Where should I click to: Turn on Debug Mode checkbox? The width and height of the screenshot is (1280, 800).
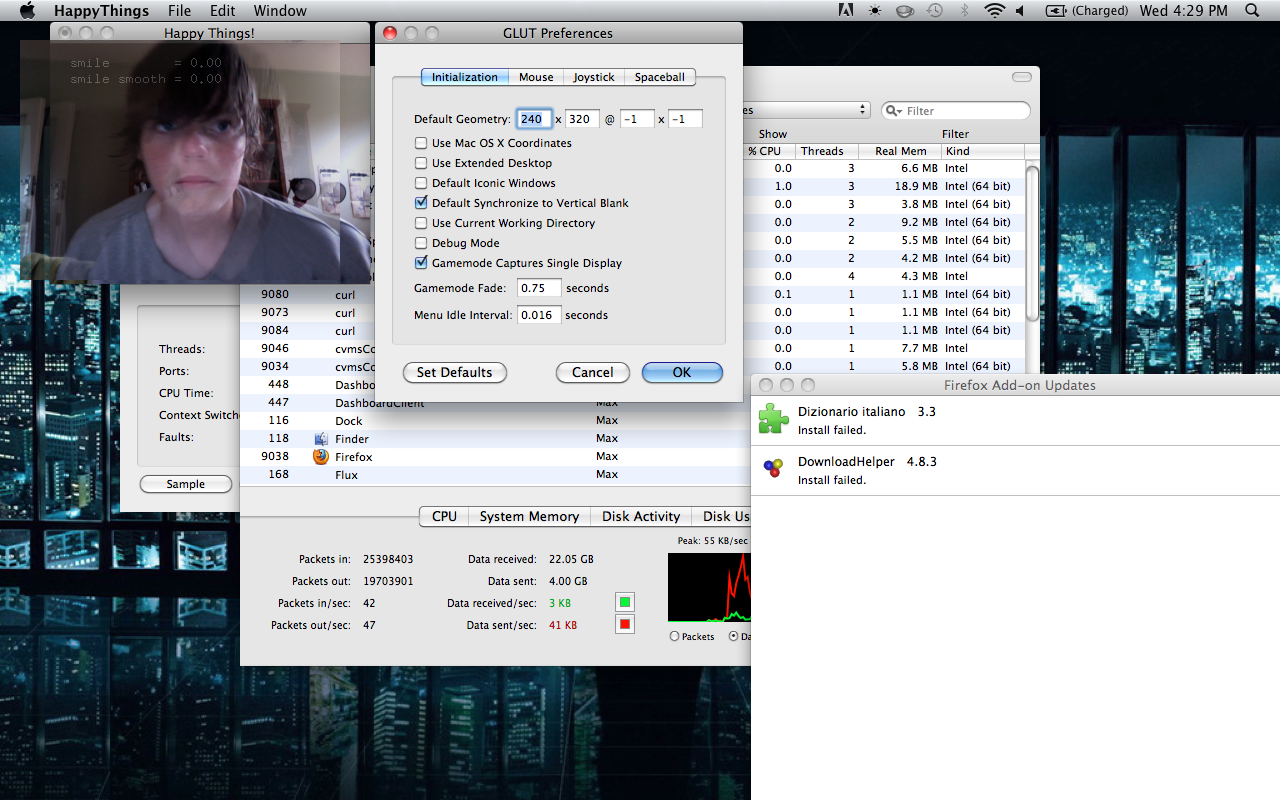click(x=421, y=243)
